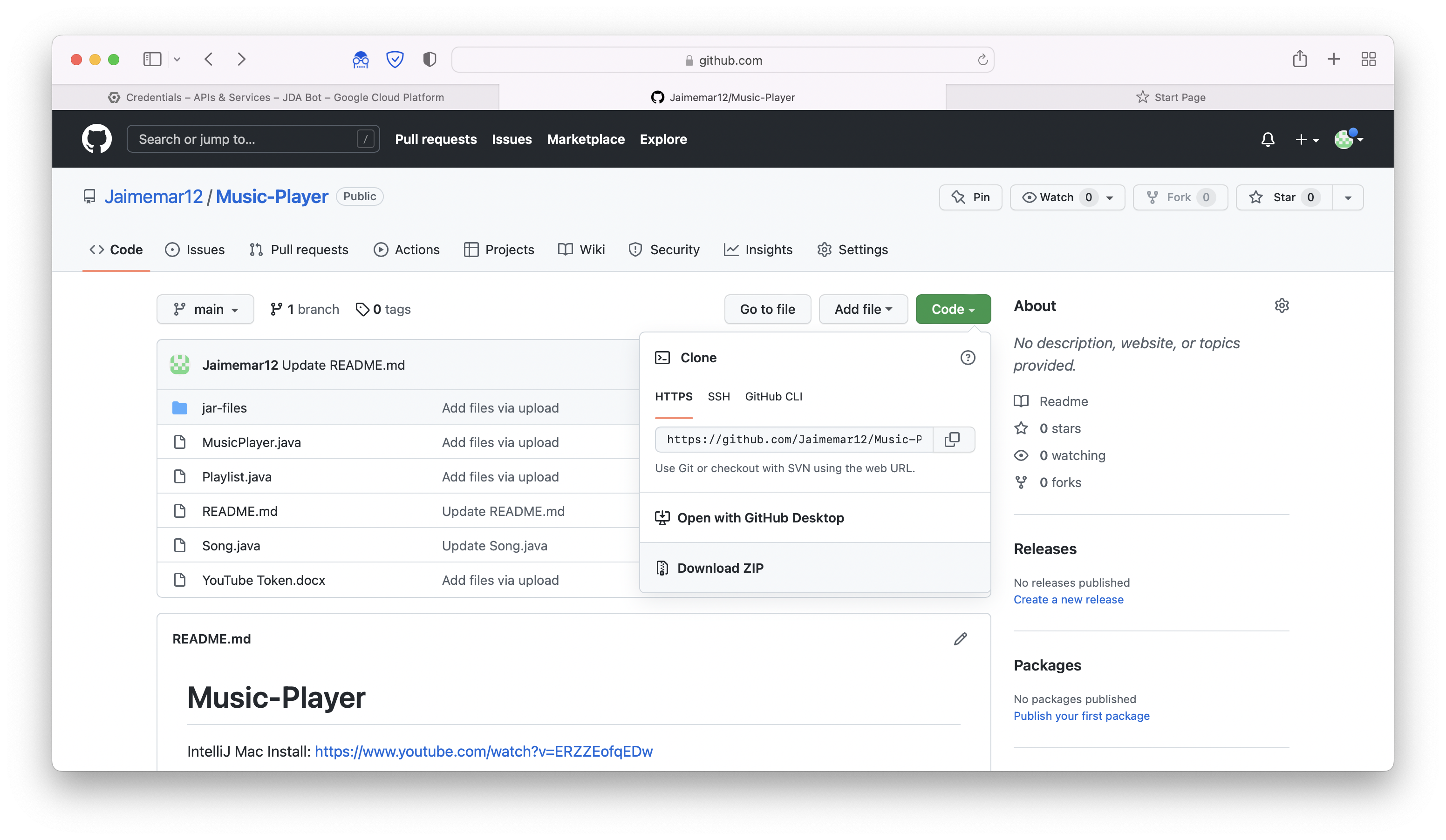Viewport: 1446px width, 840px height.
Task: Click the Go to file button
Action: click(767, 309)
